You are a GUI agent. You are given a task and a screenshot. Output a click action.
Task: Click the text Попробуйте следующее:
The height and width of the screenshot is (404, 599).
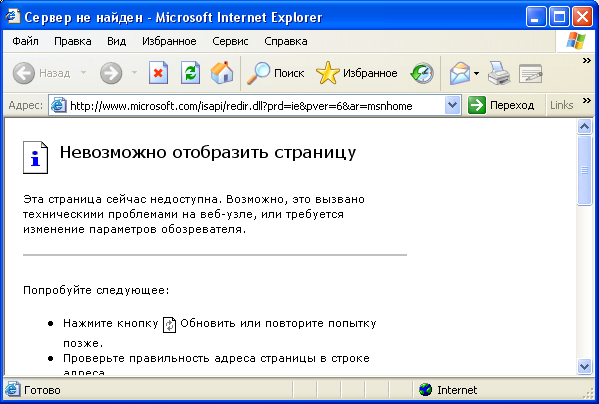coord(96,290)
